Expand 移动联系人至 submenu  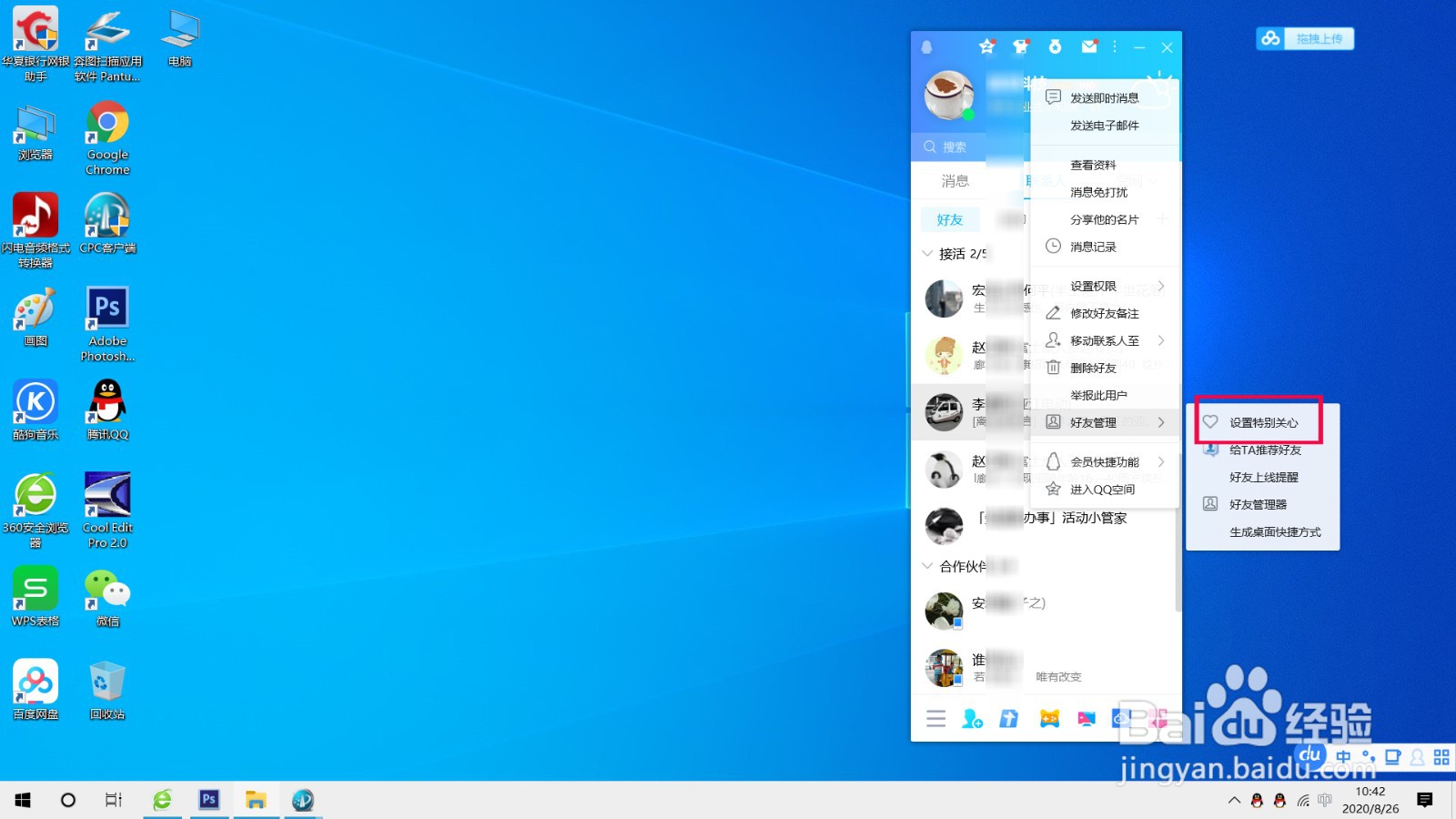(1105, 340)
